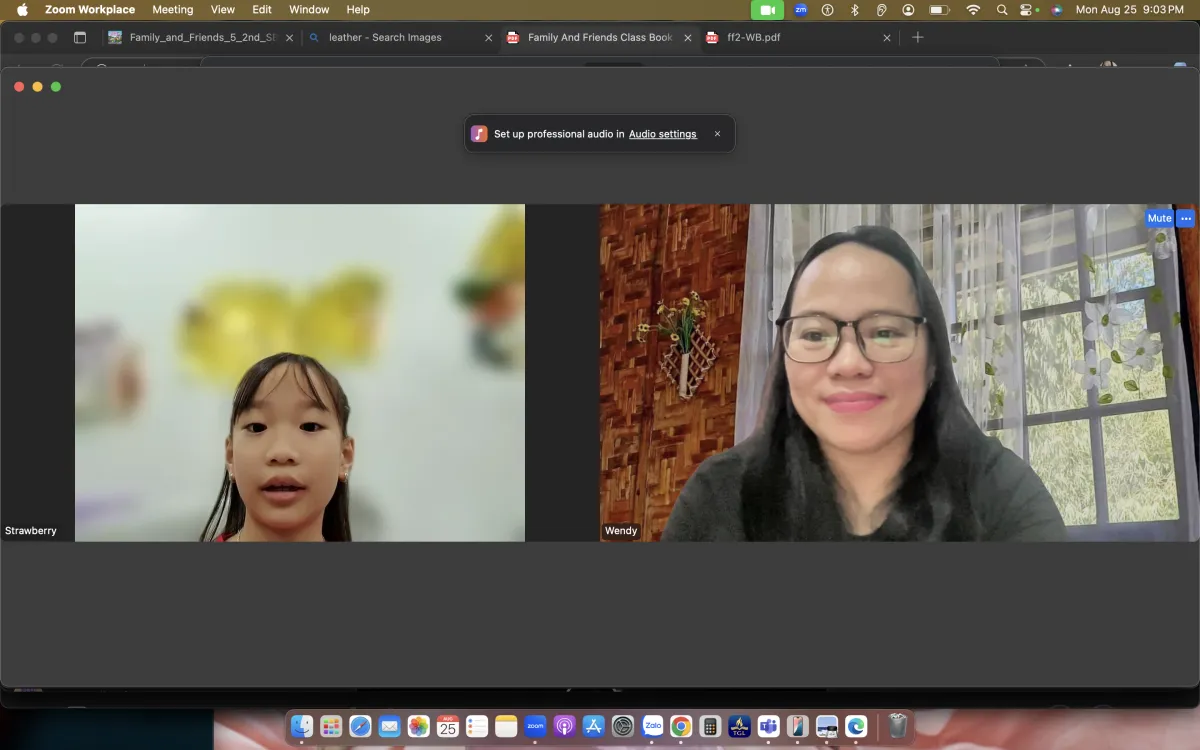Open Google Chrome from the dock
The height and width of the screenshot is (750, 1200).
coord(681,726)
